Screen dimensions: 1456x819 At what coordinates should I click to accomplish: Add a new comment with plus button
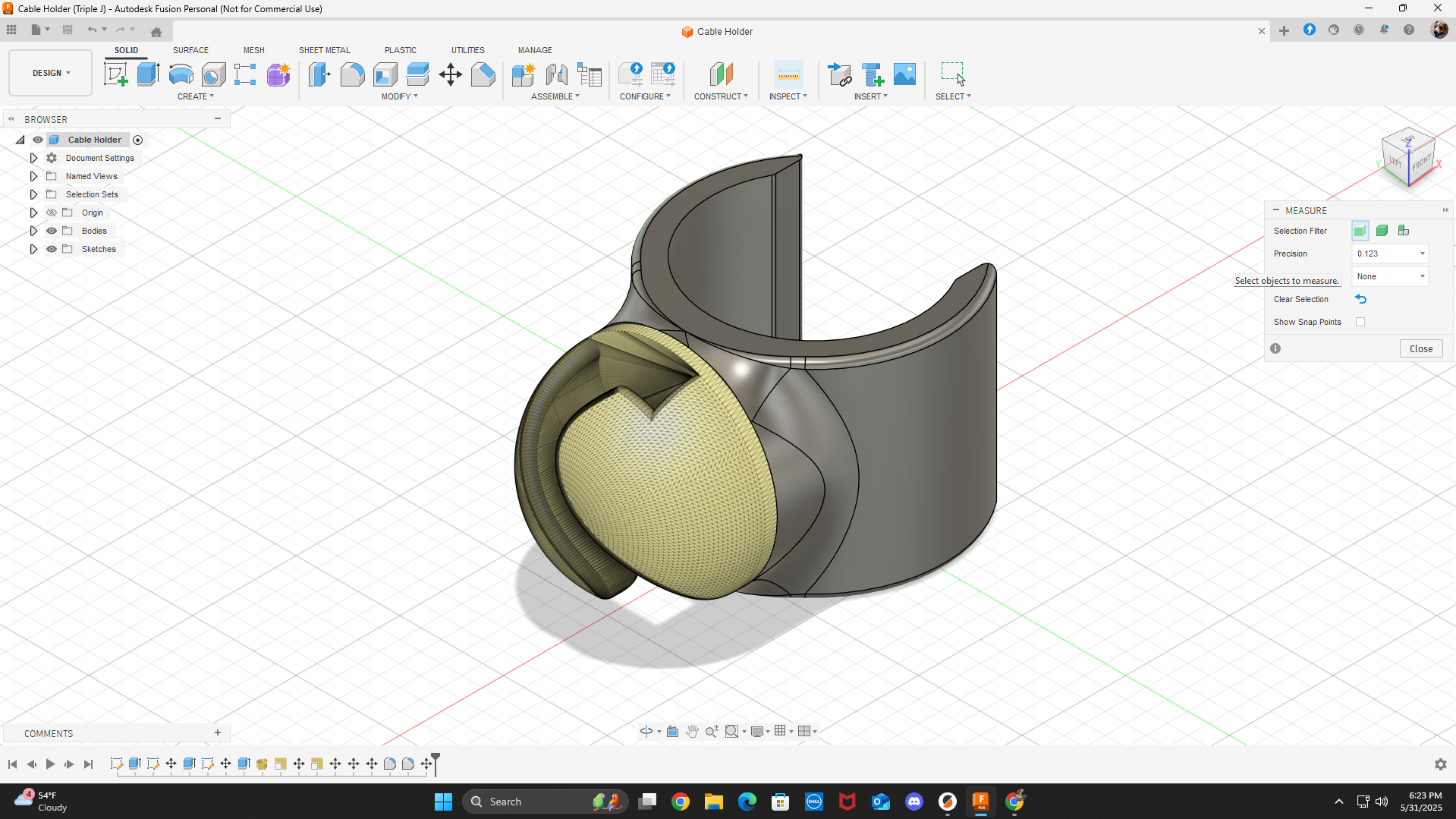pyautogui.click(x=218, y=732)
